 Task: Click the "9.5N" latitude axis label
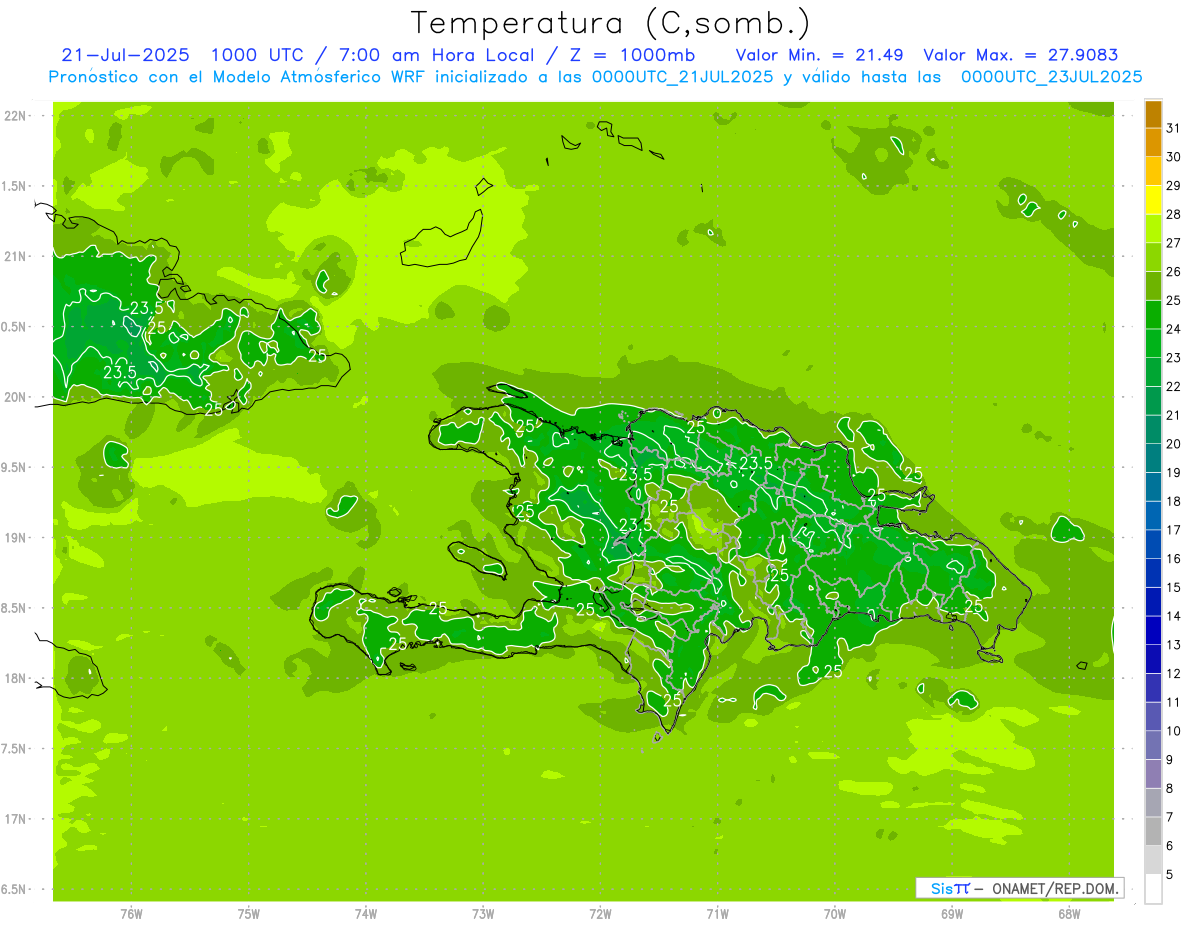15,467
